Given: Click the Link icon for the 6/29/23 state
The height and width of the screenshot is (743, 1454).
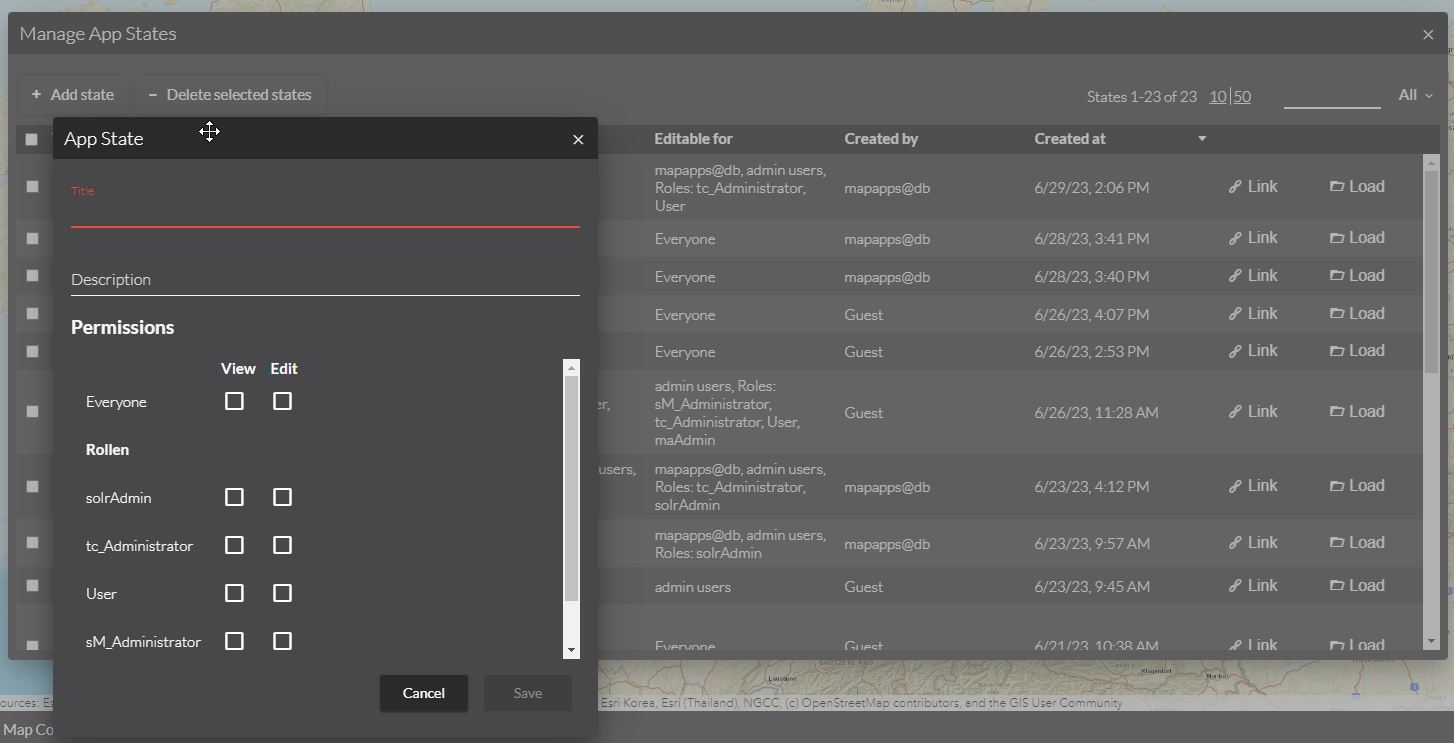Looking at the screenshot, I should [x=1235, y=187].
